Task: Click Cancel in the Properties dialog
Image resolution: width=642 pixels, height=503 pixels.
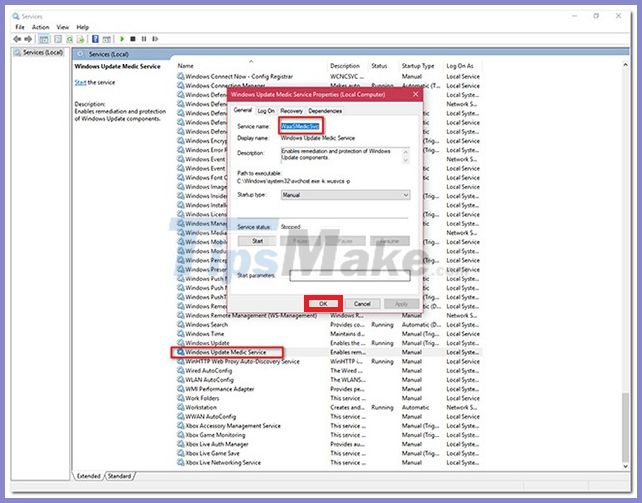Action: point(362,304)
